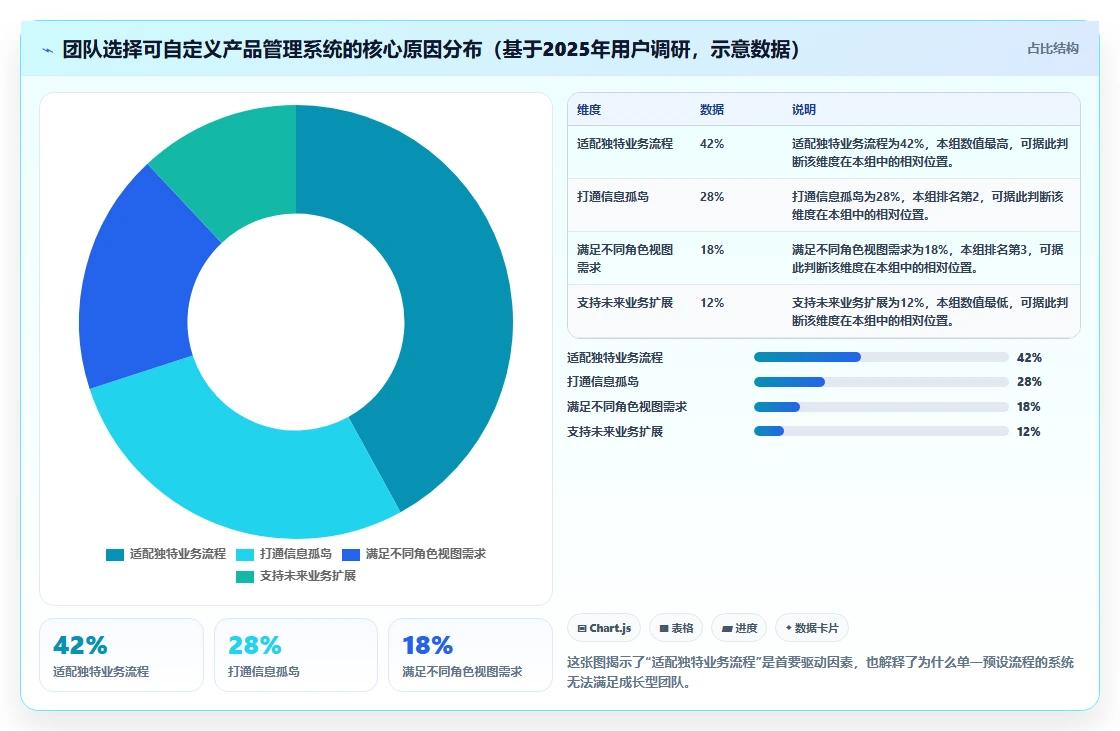Click the 打通信息孤岛 progress bar
Screen dimensions: 1120x731
881,382
